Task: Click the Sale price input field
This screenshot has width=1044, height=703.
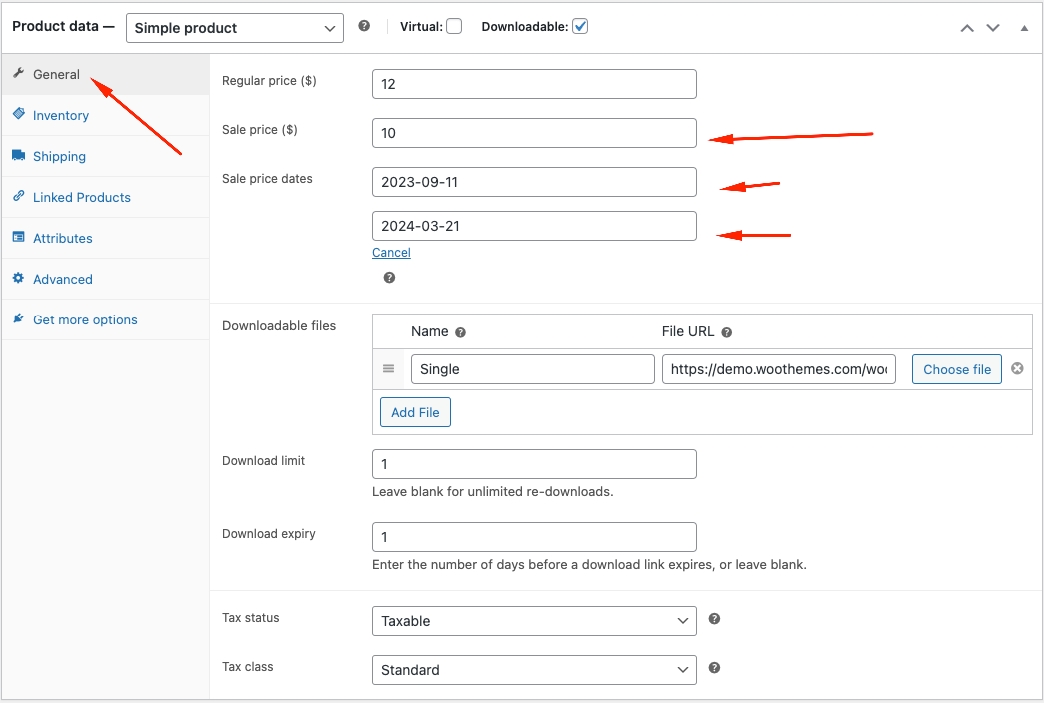Action: (533, 133)
